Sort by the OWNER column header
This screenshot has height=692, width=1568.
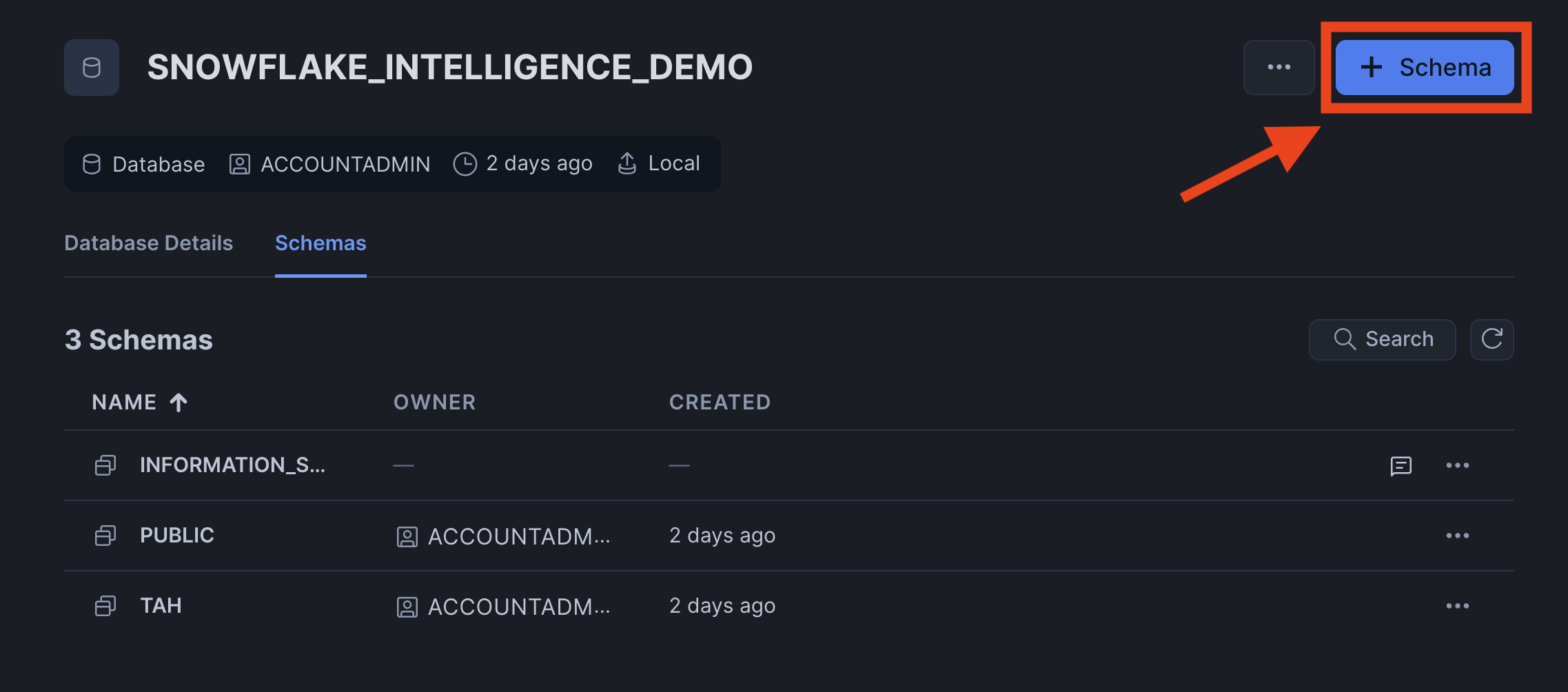click(434, 403)
